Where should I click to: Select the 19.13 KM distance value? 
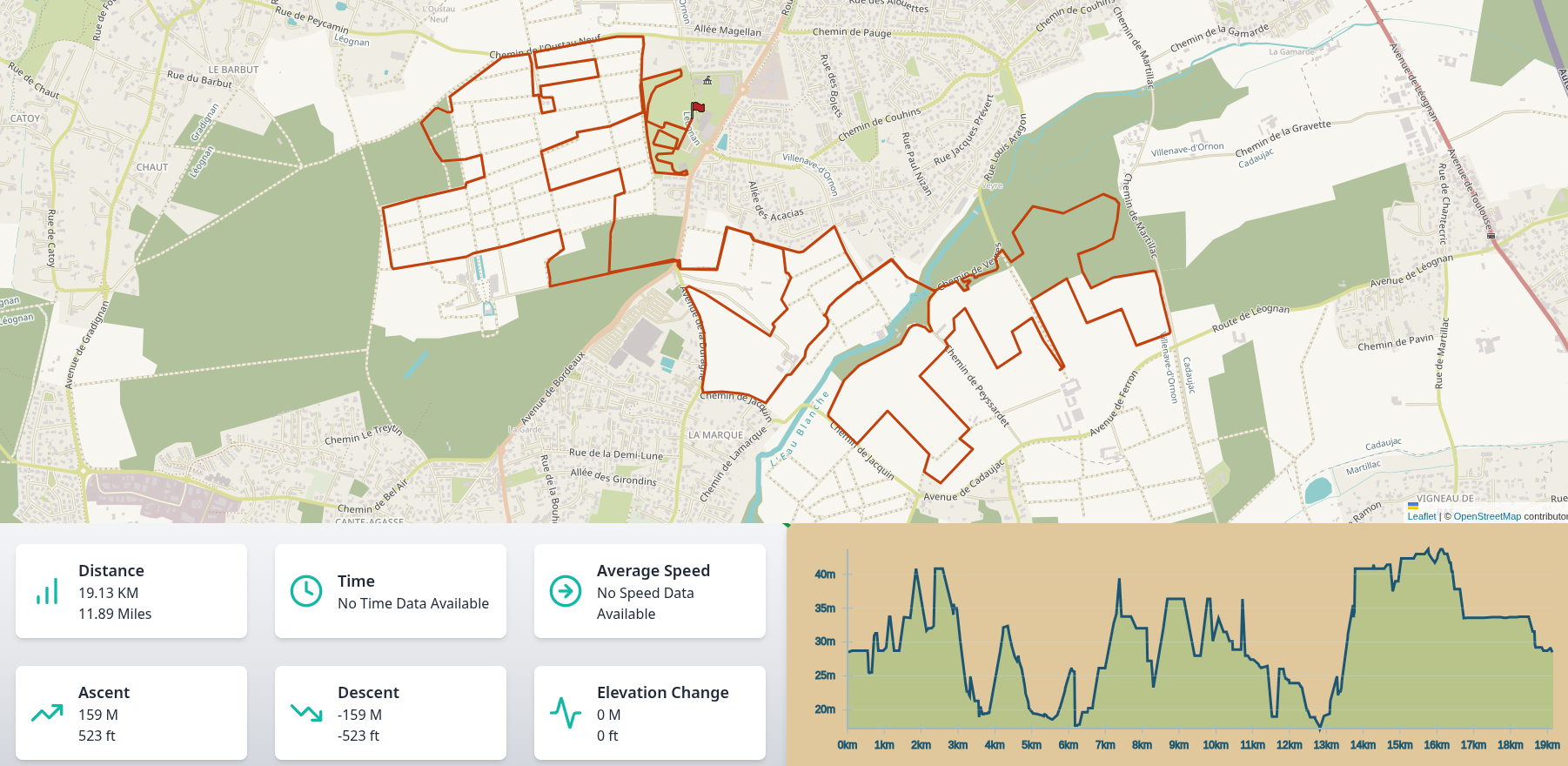tap(108, 593)
